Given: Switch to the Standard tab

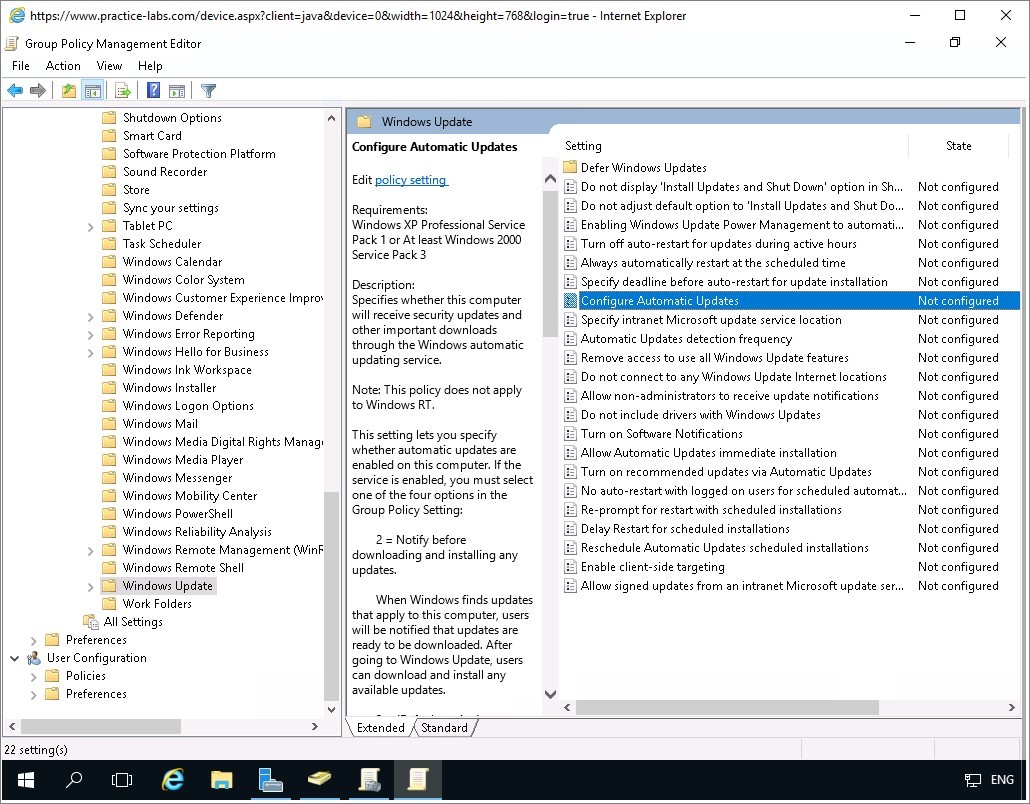Looking at the screenshot, I should click(x=444, y=728).
